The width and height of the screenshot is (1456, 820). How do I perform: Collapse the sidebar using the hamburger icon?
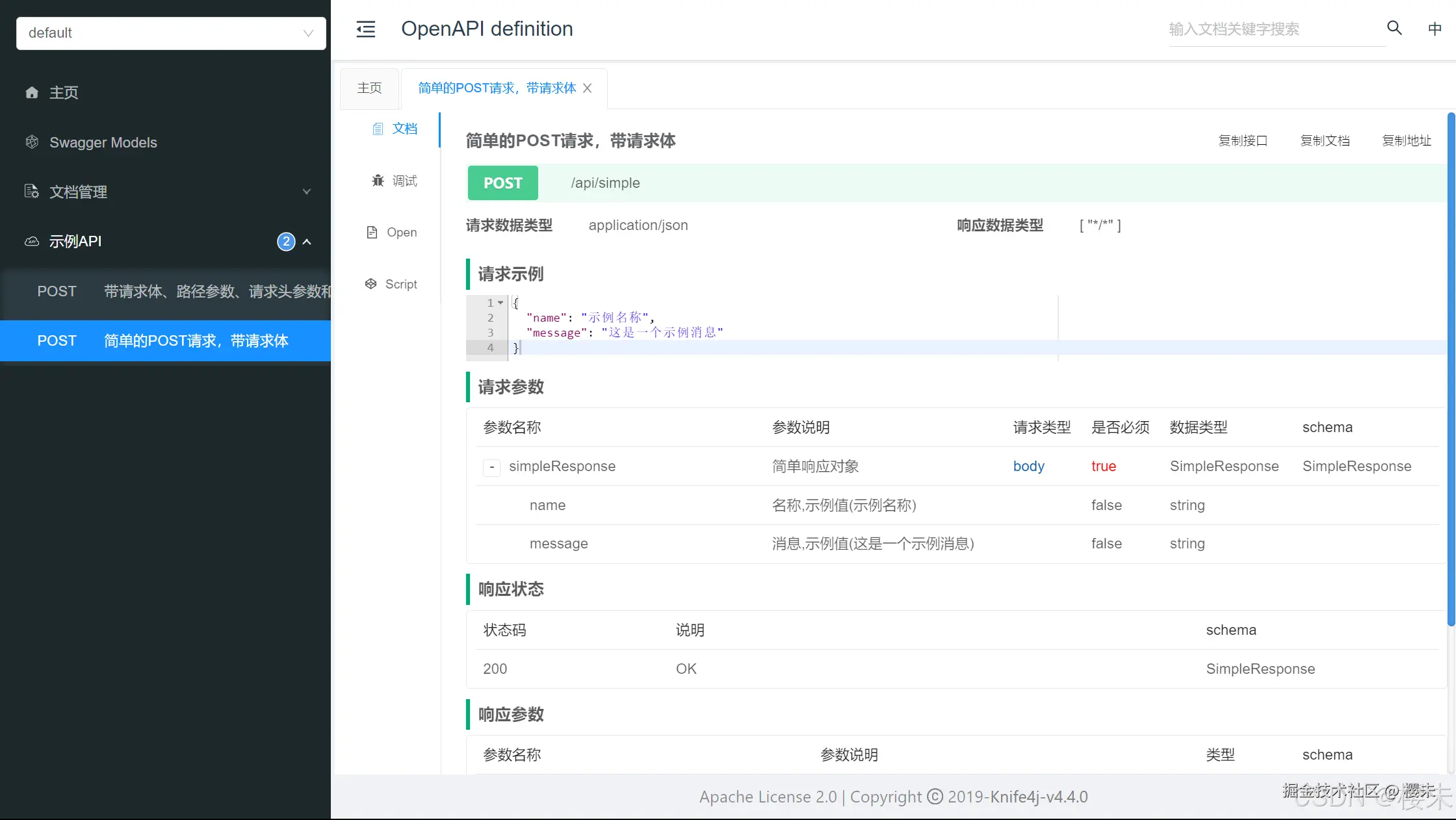coord(365,29)
